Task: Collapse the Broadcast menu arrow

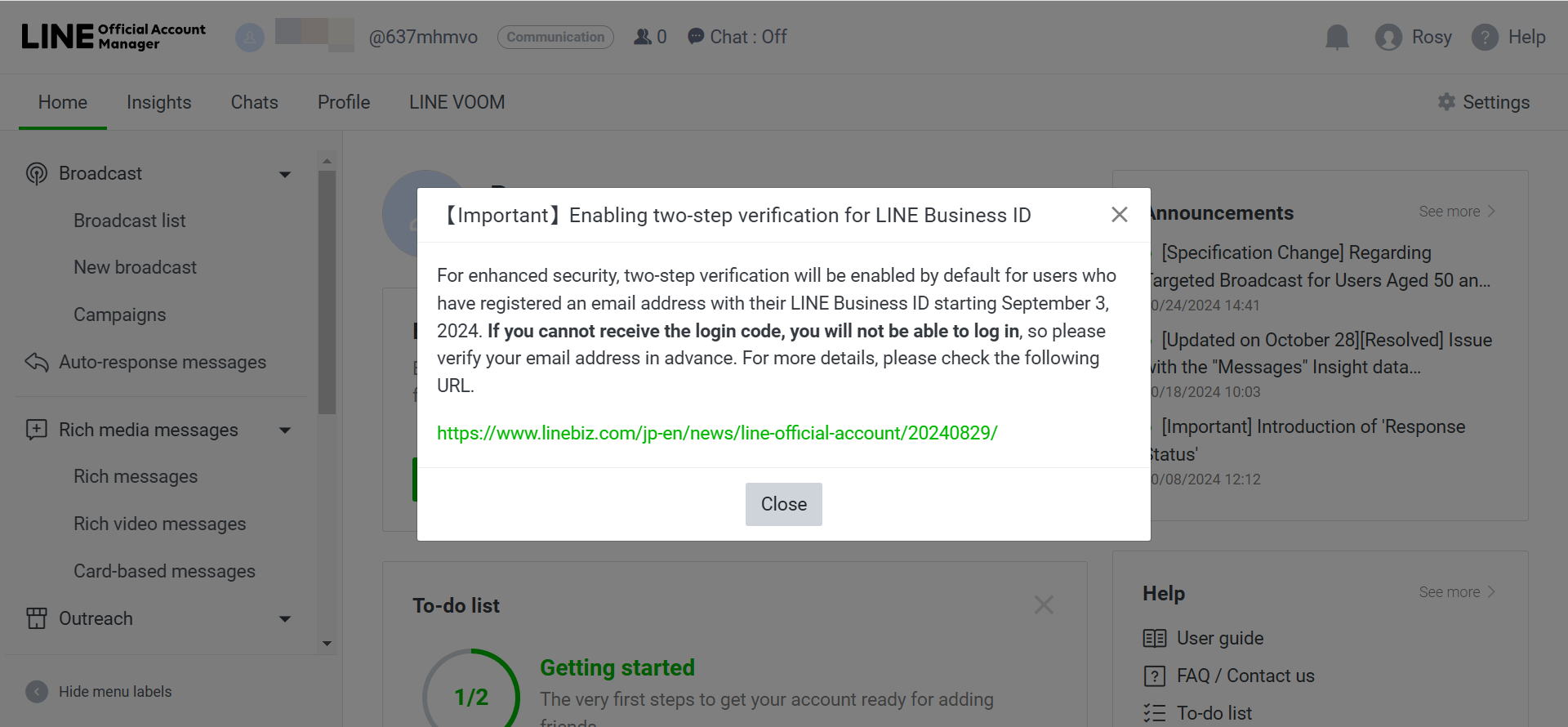Action: (x=285, y=174)
